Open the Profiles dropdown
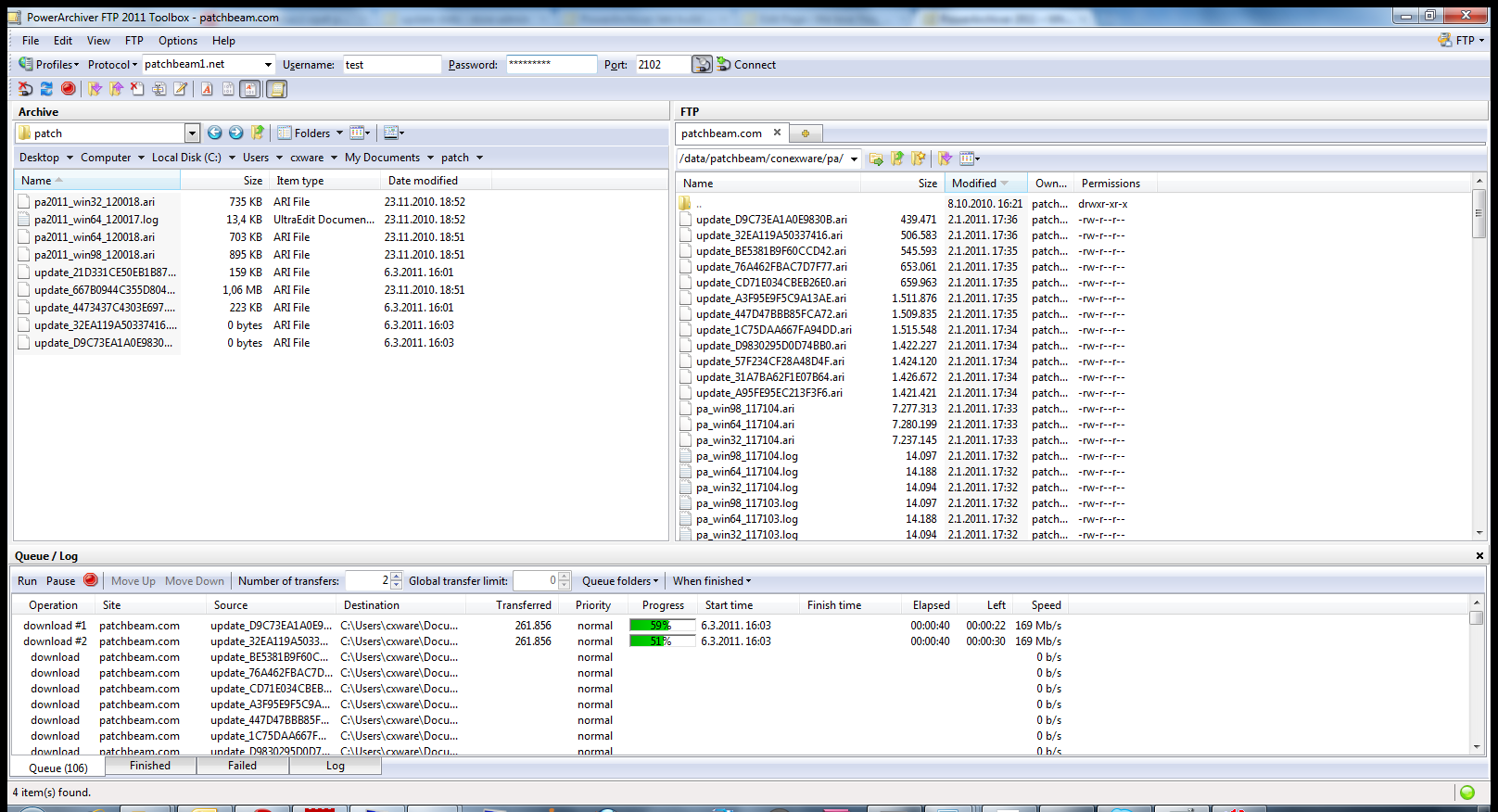The image size is (1498, 812). pyautogui.click(x=57, y=64)
